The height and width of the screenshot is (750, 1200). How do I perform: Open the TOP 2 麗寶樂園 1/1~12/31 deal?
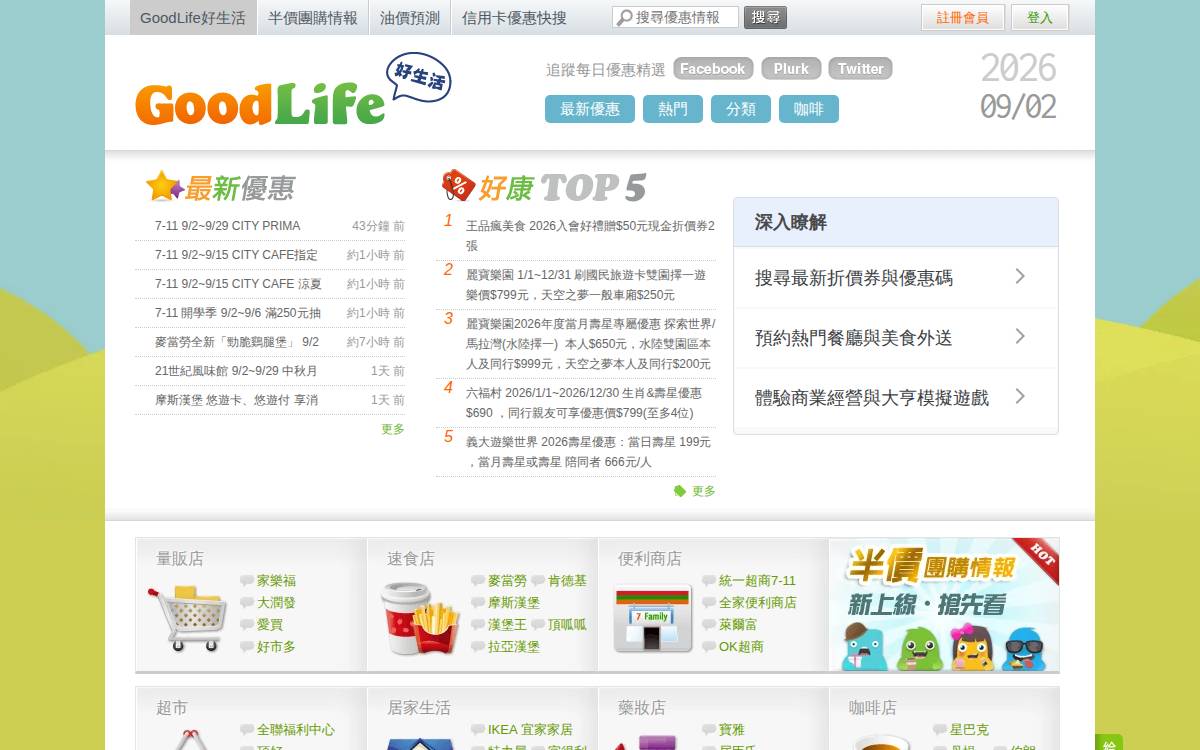(586, 285)
